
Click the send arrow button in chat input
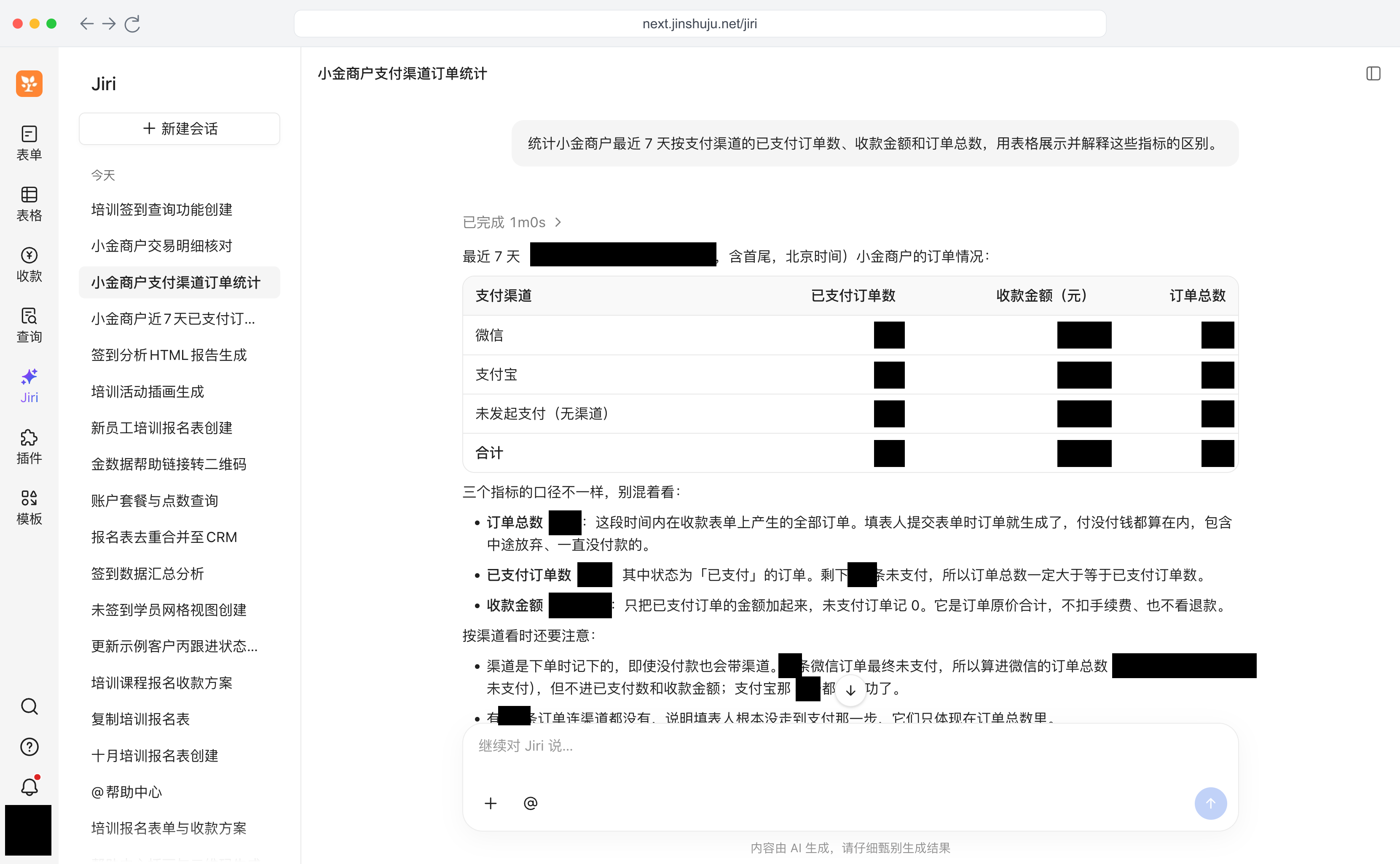[x=1210, y=803]
